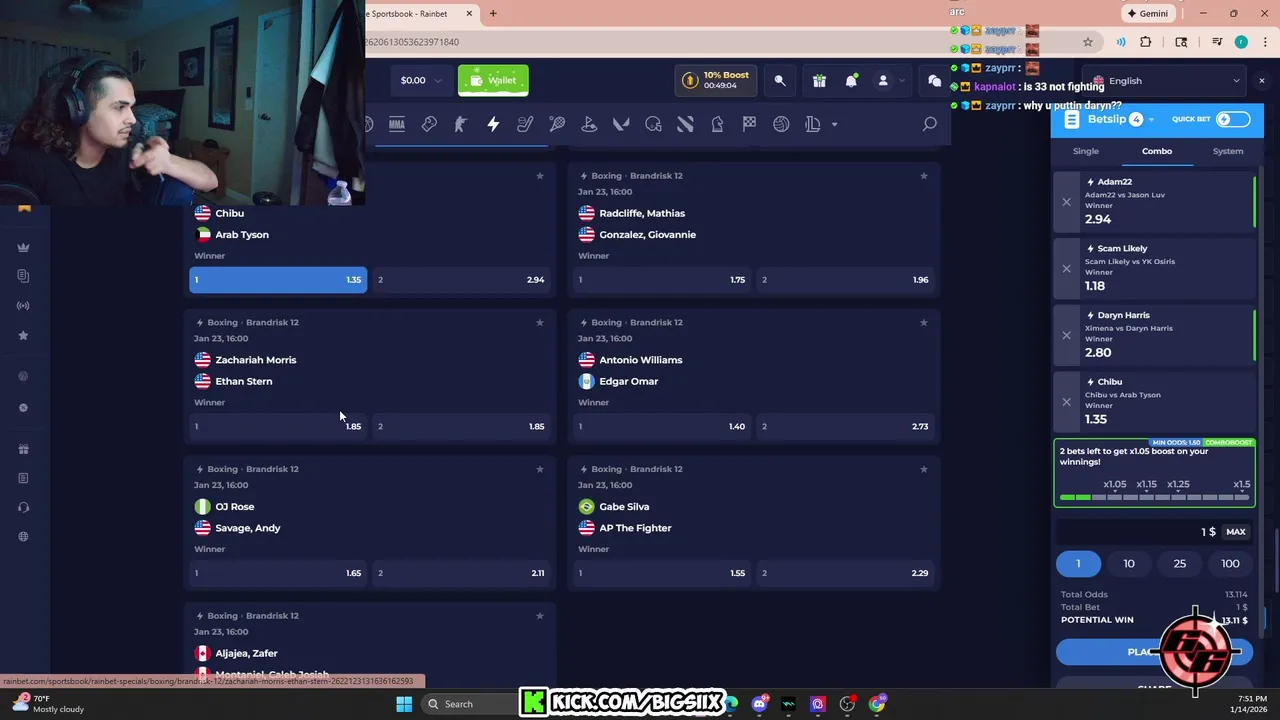Select the Sportsbook - Rainbet browser tab

tap(415, 14)
